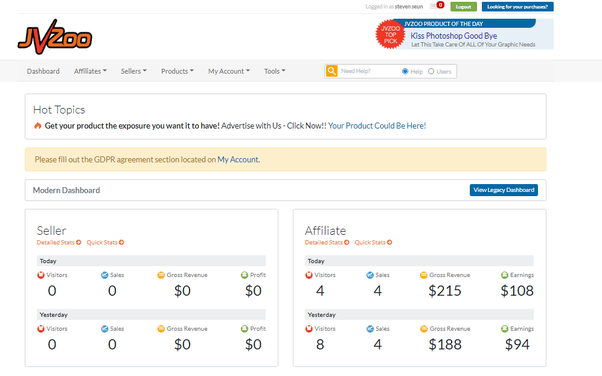Click the Seller panel heading
The width and height of the screenshot is (602, 376).
click(51, 230)
